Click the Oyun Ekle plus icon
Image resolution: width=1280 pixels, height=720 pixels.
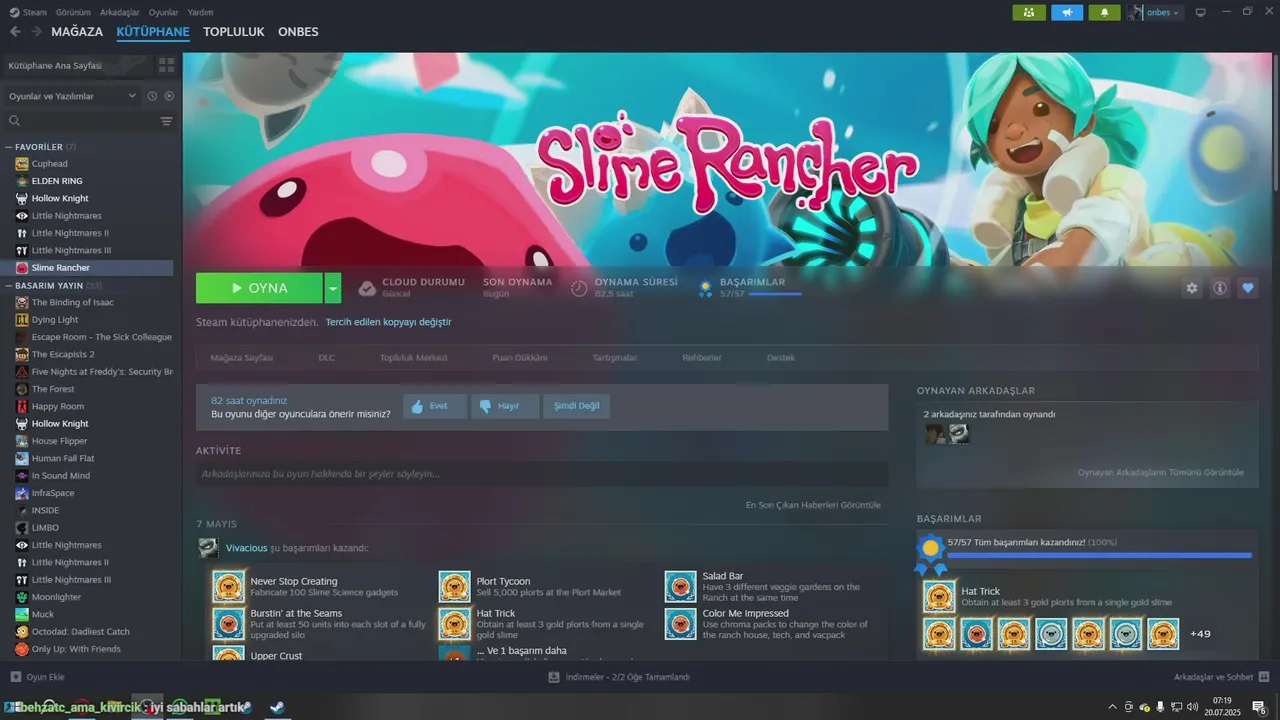pyautogui.click(x=15, y=677)
